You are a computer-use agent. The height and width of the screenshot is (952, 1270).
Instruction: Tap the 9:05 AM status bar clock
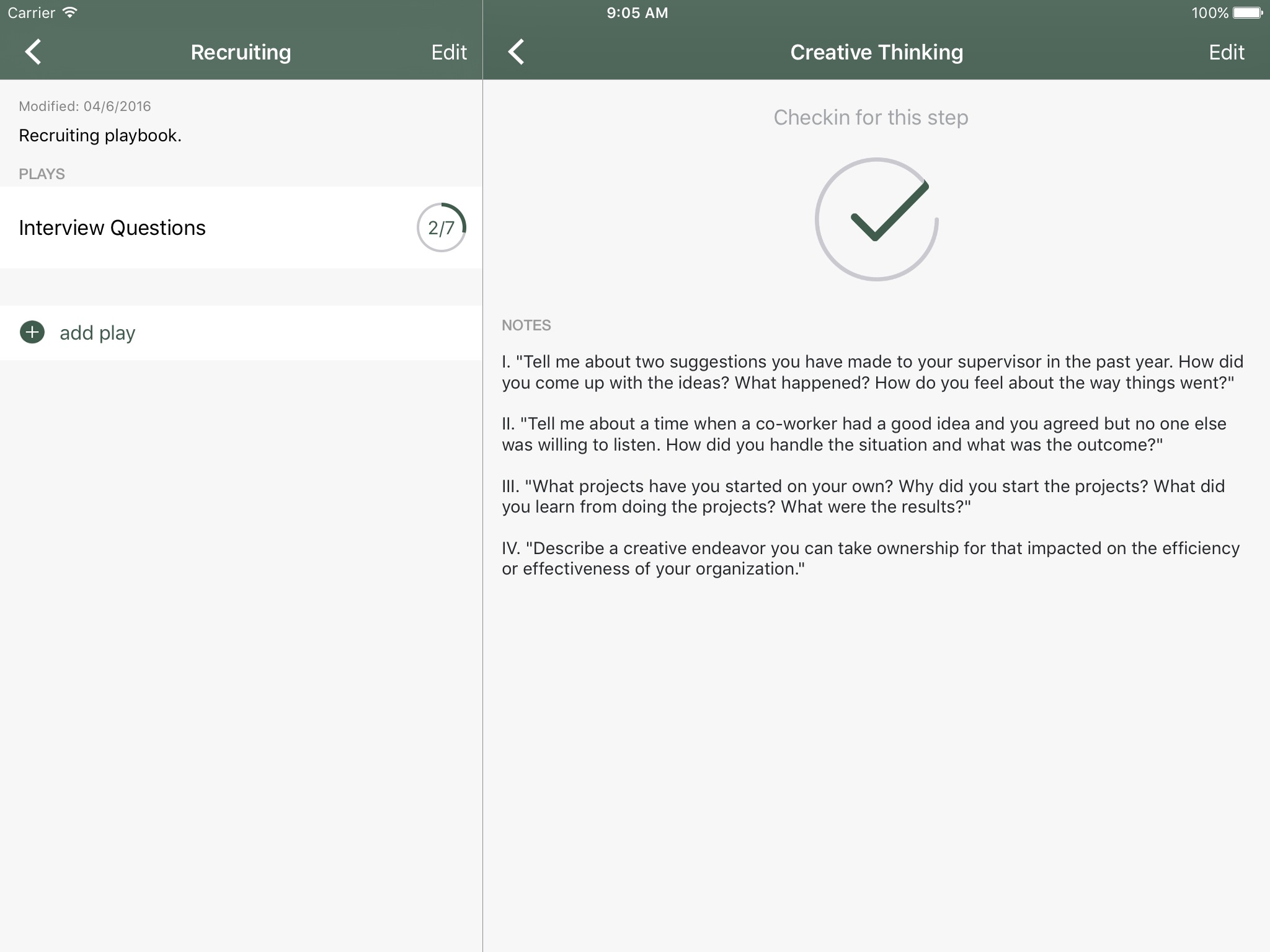(x=637, y=12)
